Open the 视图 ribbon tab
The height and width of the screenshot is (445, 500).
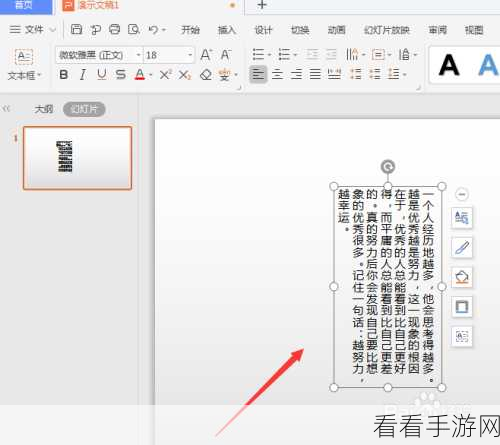point(474,30)
